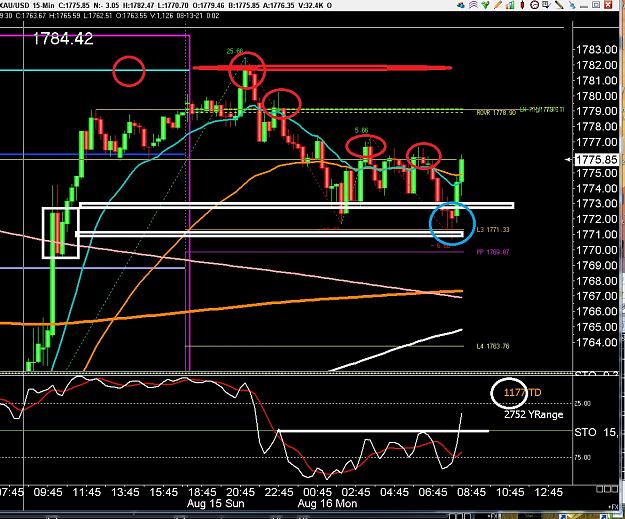Click the 25.00 stochastic level label

pos(582,403)
